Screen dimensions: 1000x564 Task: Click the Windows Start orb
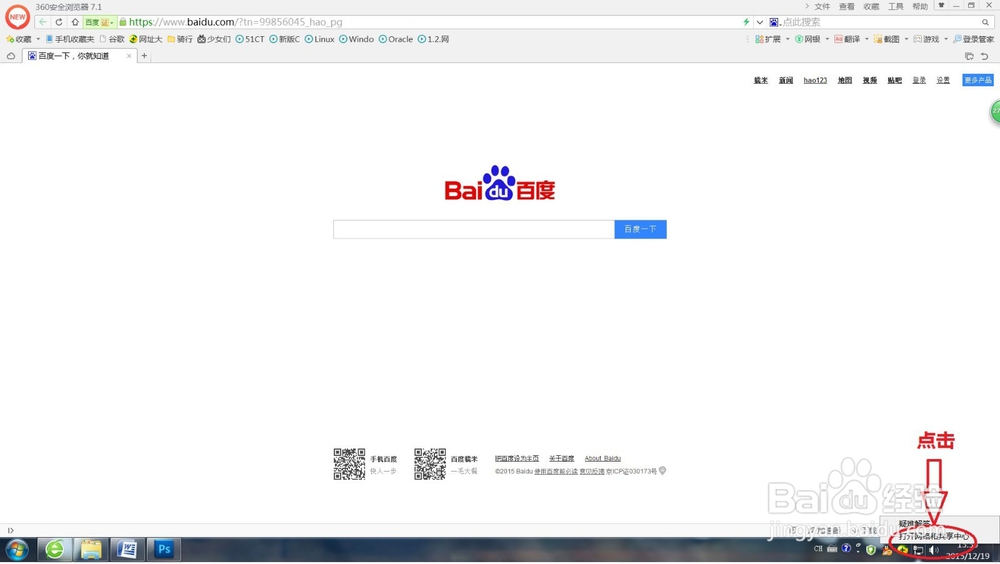[17, 549]
